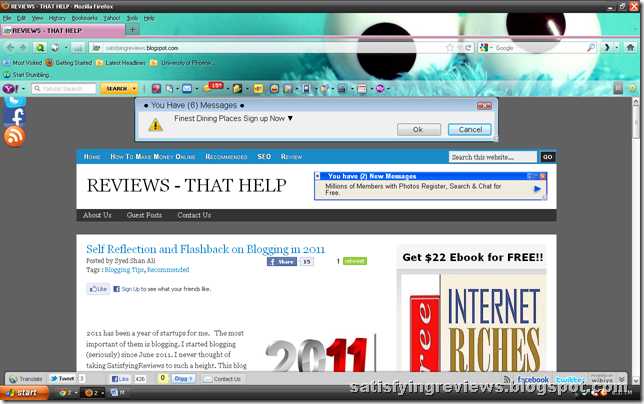Click Ok in the messages popup

pos(419,130)
